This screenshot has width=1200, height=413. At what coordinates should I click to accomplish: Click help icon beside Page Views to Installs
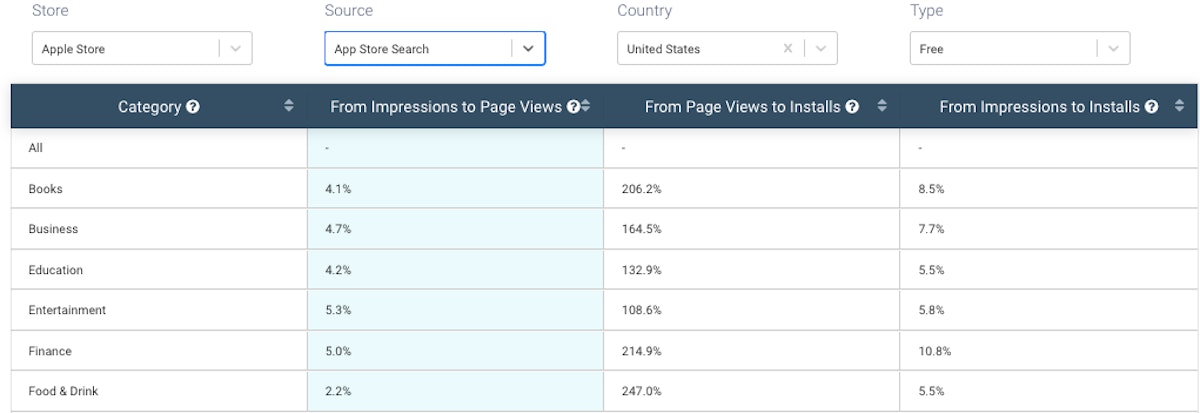pyautogui.click(x=852, y=107)
